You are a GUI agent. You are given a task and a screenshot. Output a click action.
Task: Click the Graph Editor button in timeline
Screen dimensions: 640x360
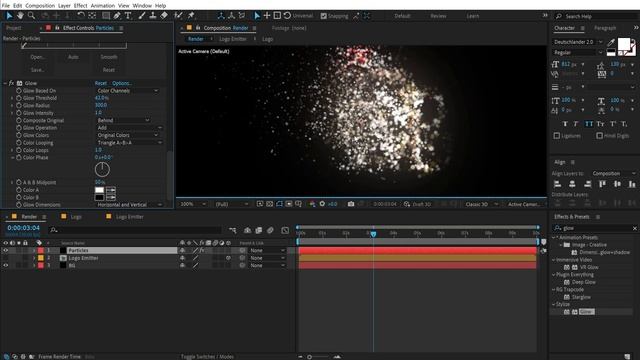(x=285, y=230)
